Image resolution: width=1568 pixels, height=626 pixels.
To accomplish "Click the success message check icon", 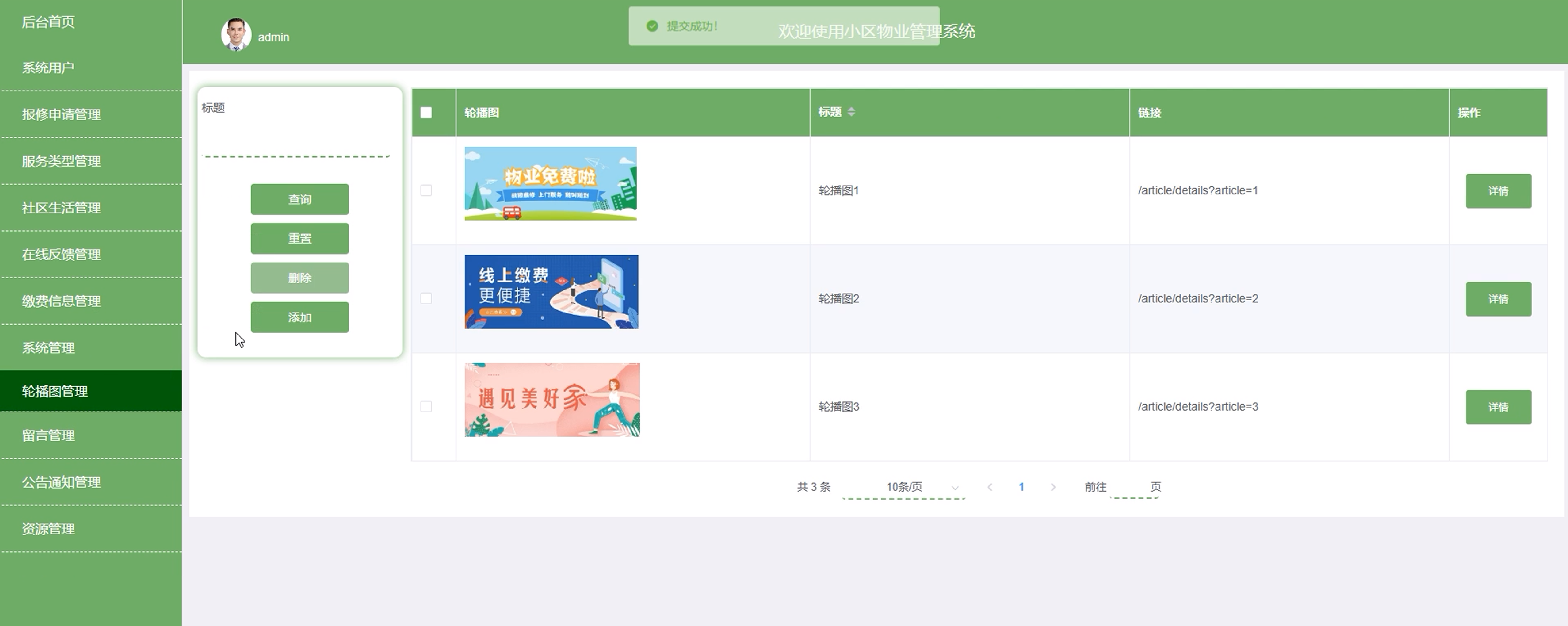I will click(x=652, y=26).
